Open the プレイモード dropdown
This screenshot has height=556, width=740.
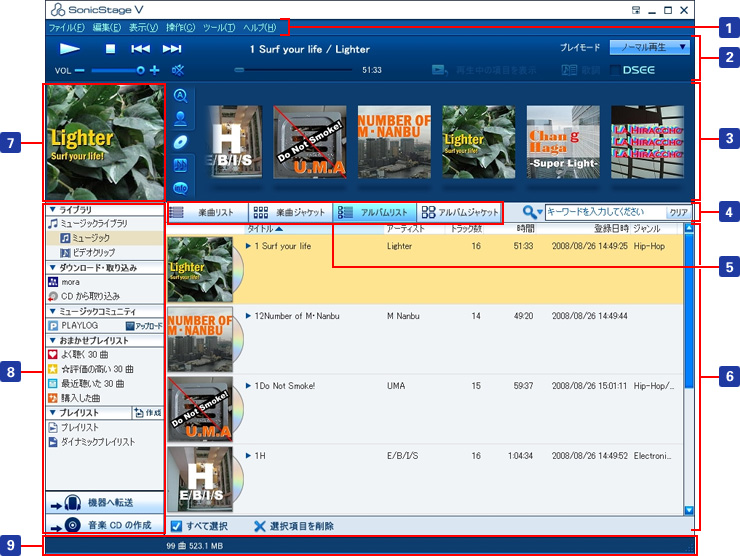(650, 47)
